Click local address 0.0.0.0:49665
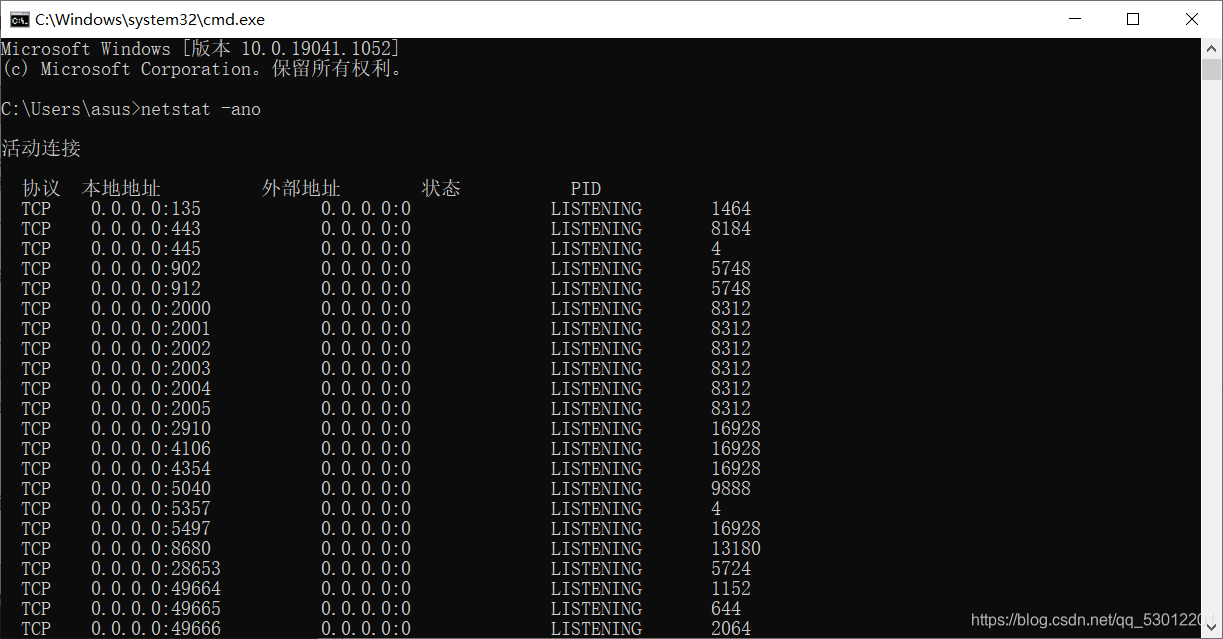The width and height of the screenshot is (1223, 639). click(156, 609)
